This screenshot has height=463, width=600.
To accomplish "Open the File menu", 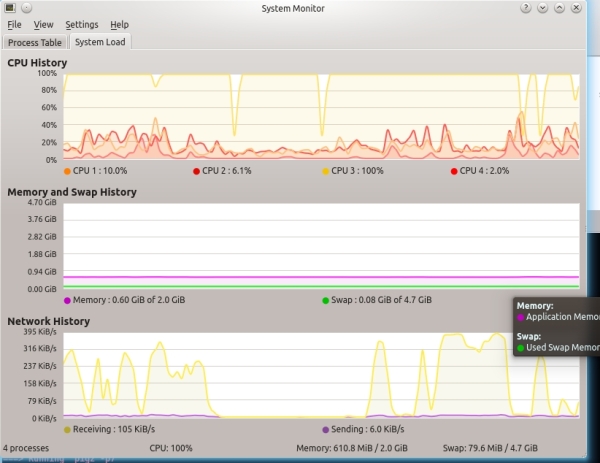I will (x=14, y=25).
